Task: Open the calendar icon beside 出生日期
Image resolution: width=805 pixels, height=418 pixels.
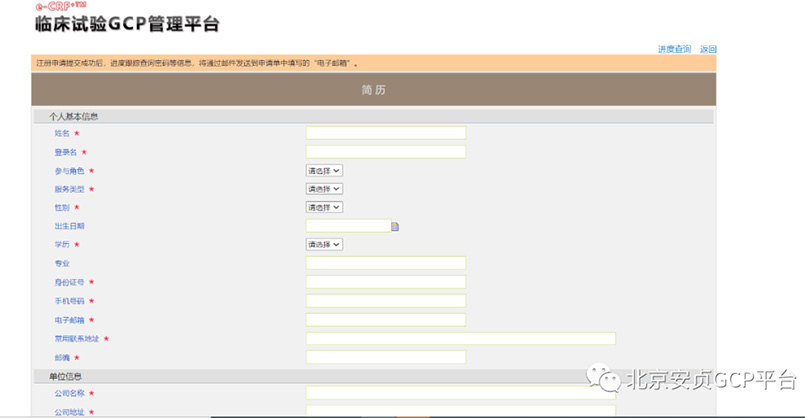Action: [395, 226]
